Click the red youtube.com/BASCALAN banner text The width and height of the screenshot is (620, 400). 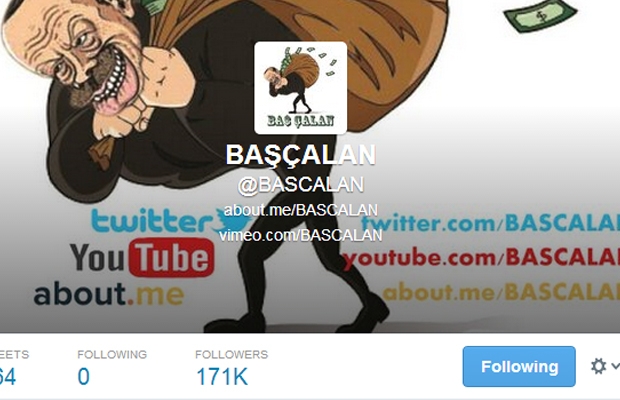click(x=481, y=258)
